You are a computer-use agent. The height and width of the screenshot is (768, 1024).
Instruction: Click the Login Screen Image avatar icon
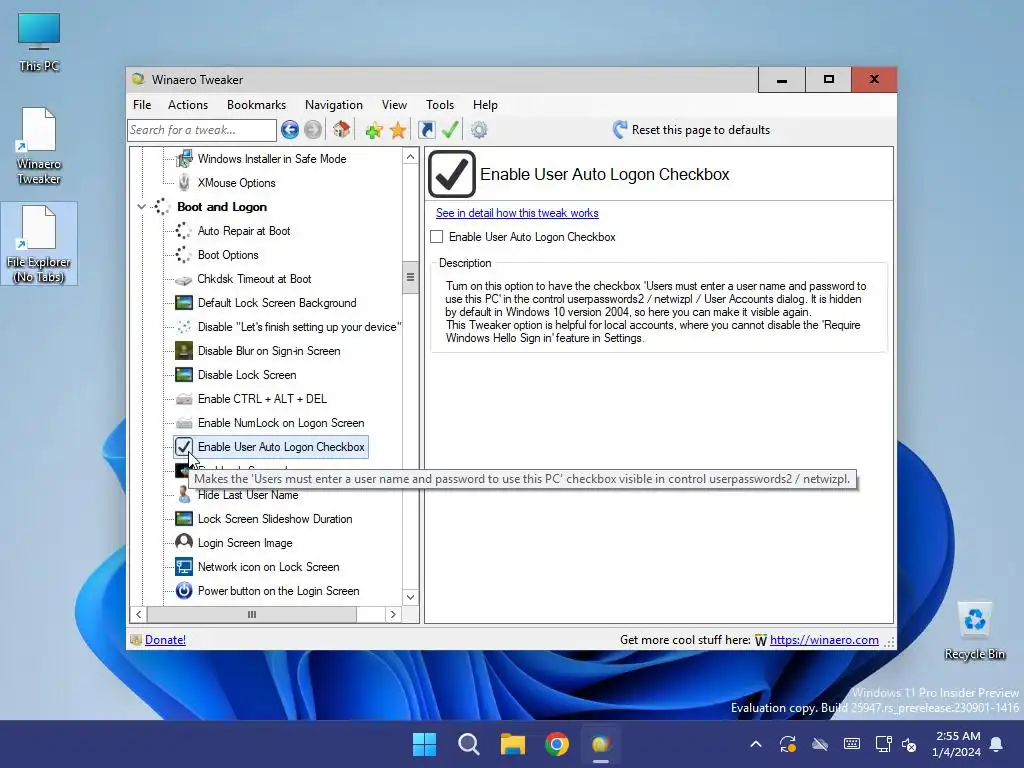point(184,543)
